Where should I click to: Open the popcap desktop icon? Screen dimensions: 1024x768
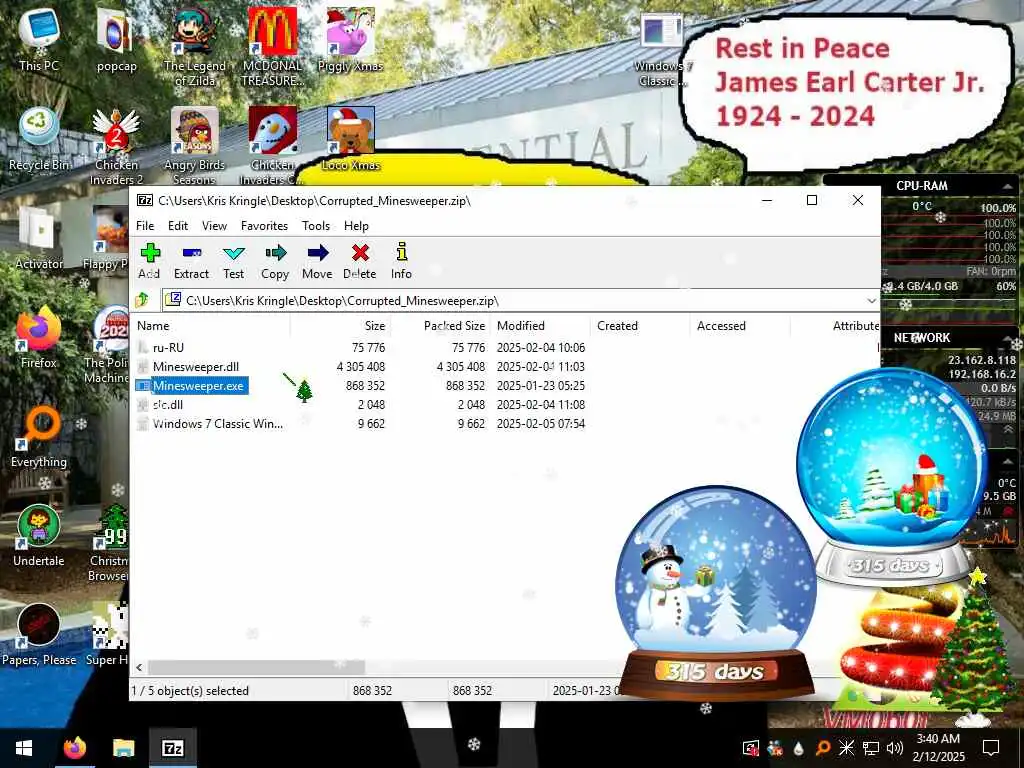pyautogui.click(x=116, y=40)
